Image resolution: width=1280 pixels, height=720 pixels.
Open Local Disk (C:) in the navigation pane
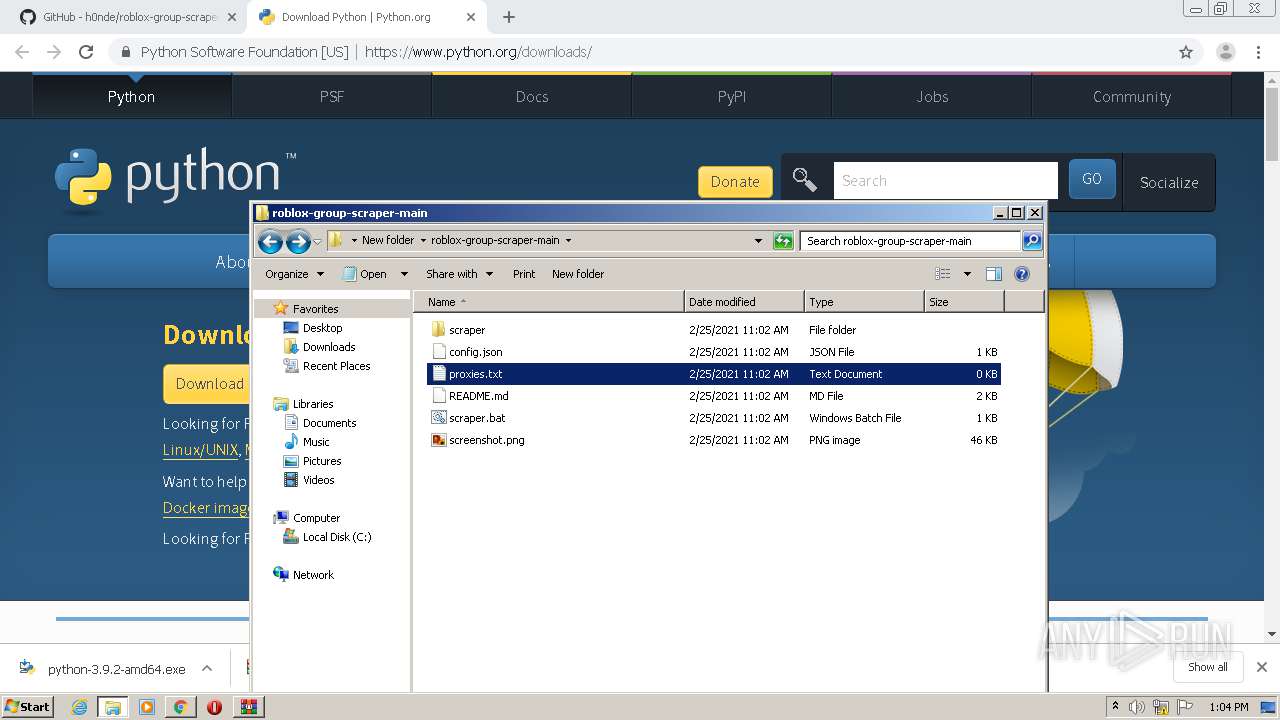click(337, 537)
